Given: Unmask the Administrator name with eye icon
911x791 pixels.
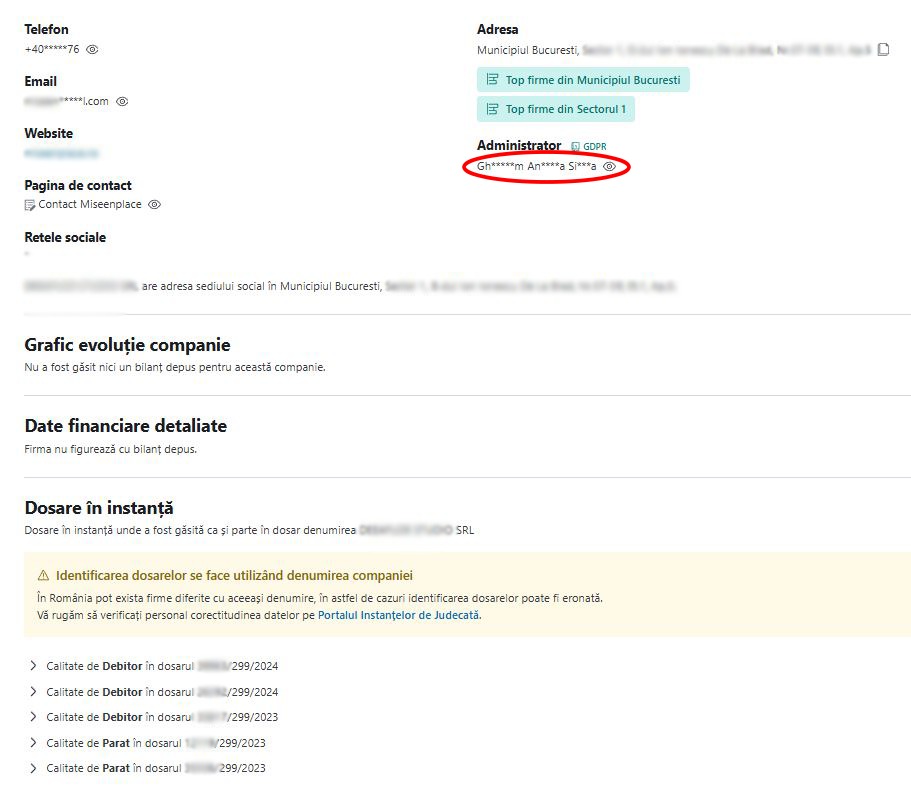Looking at the screenshot, I should (609, 166).
